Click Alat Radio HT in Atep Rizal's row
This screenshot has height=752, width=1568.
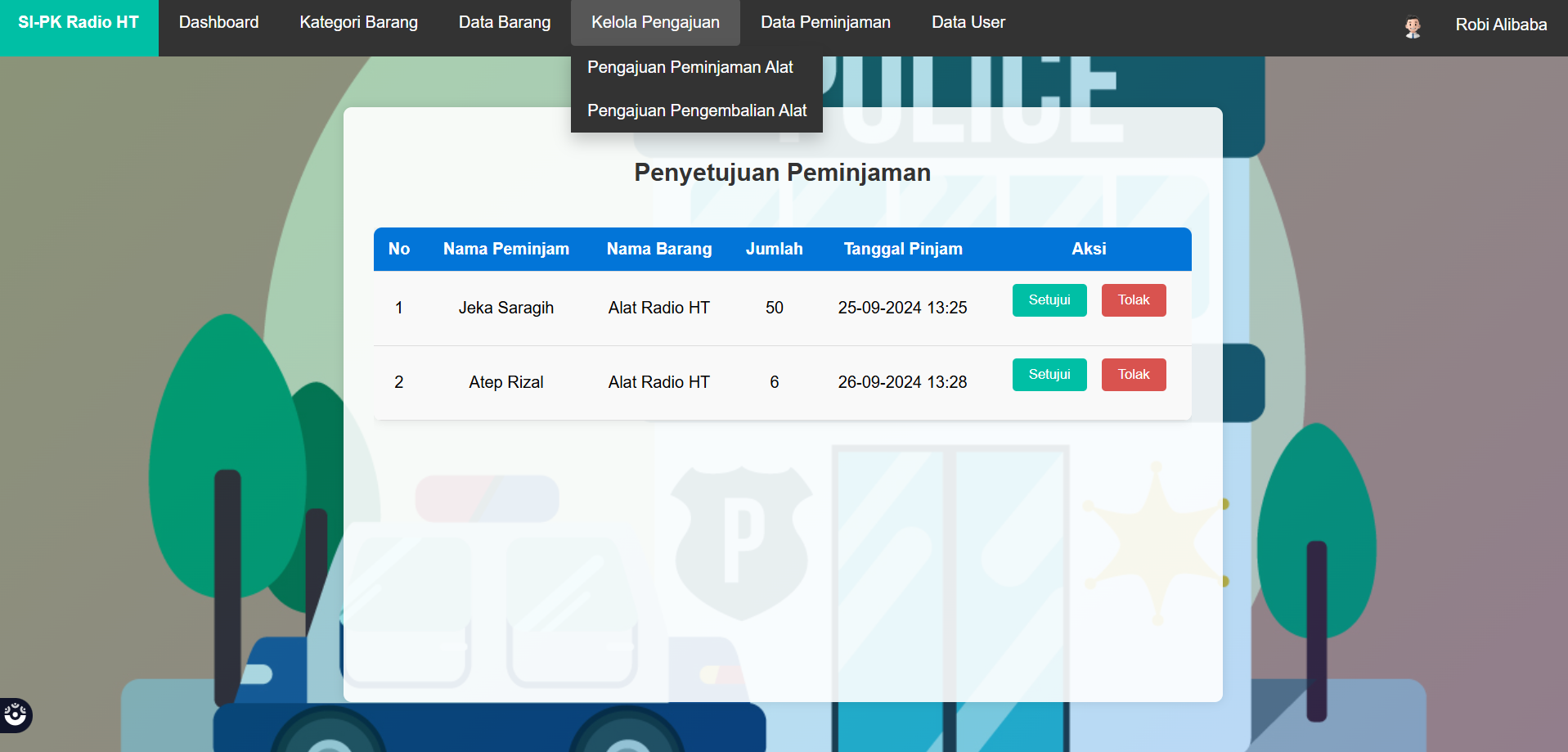tap(659, 382)
